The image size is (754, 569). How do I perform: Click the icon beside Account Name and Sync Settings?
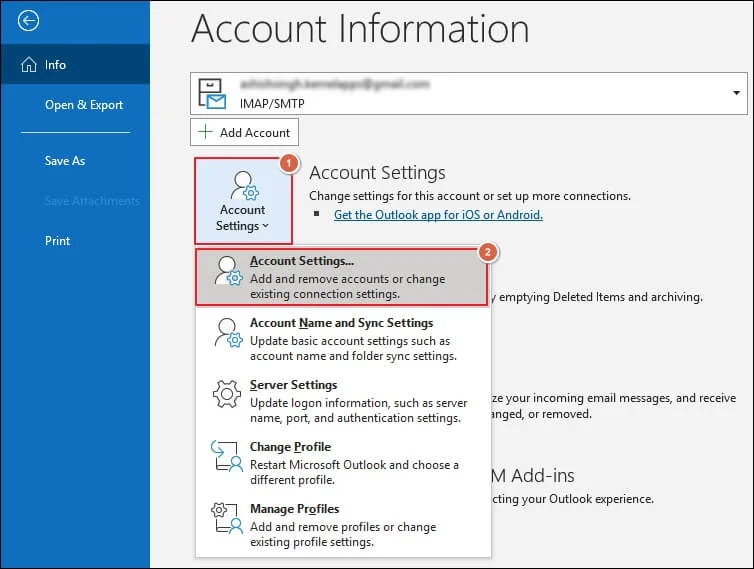228,332
